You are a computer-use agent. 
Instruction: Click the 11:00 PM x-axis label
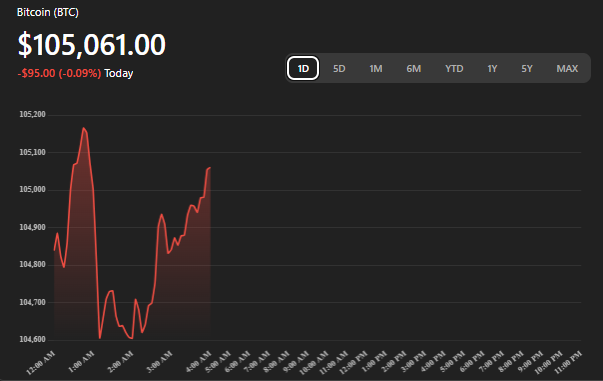pyautogui.click(x=568, y=363)
